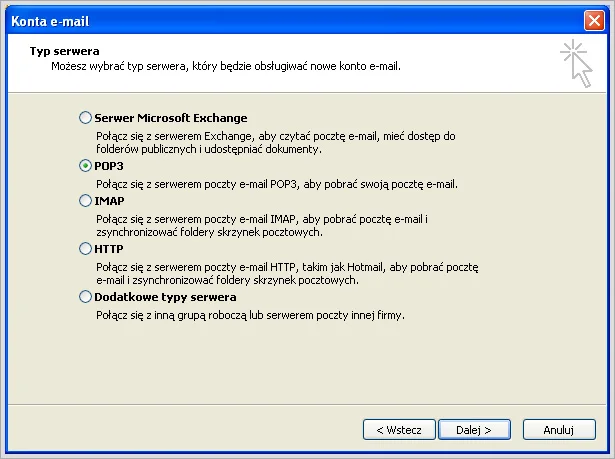Screen dimensions: 615x459
Task: Click the HTTP Hotmail description text
Action: [x=287, y=273]
